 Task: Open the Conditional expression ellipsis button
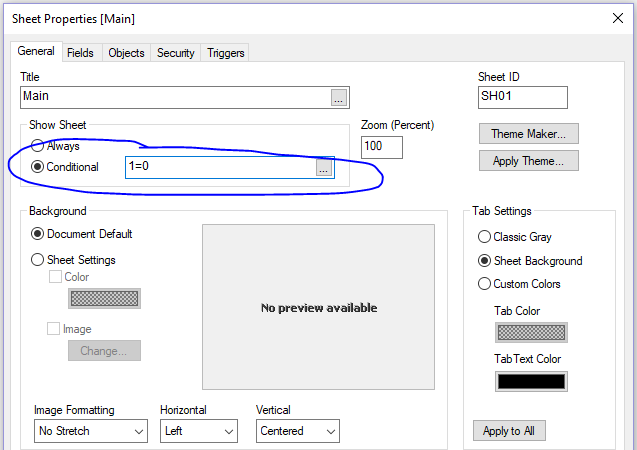click(x=323, y=168)
